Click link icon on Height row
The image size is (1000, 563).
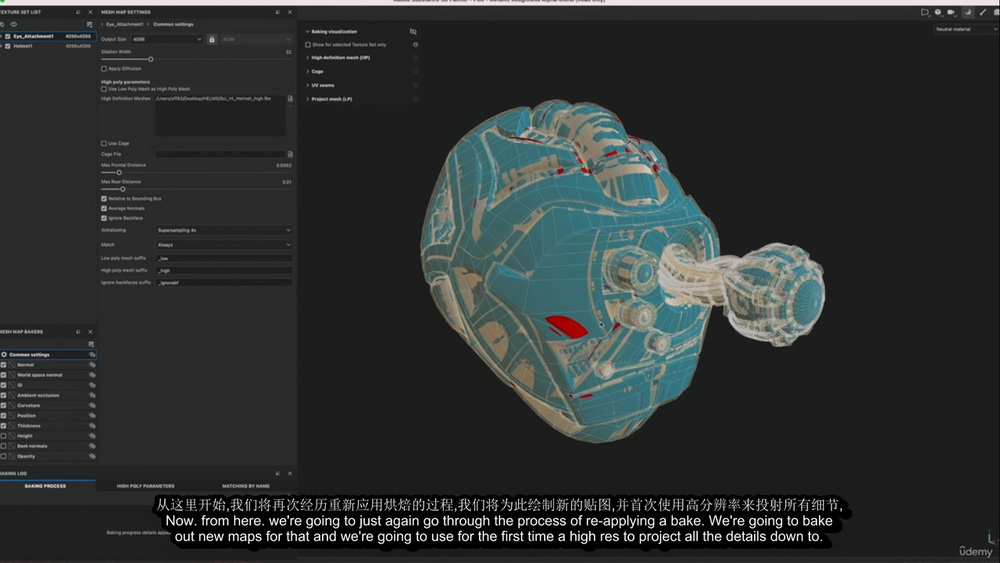click(x=92, y=436)
